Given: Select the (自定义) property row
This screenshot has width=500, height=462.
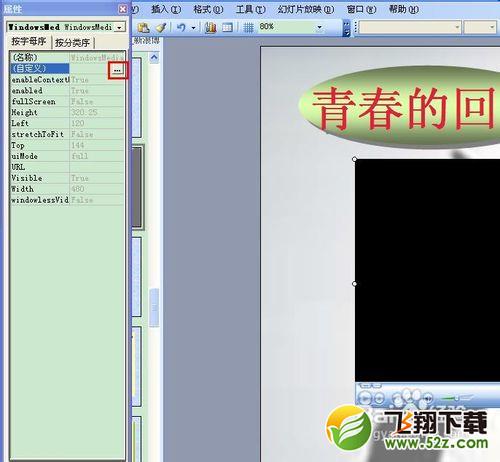Looking at the screenshot, I should pos(67,68).
